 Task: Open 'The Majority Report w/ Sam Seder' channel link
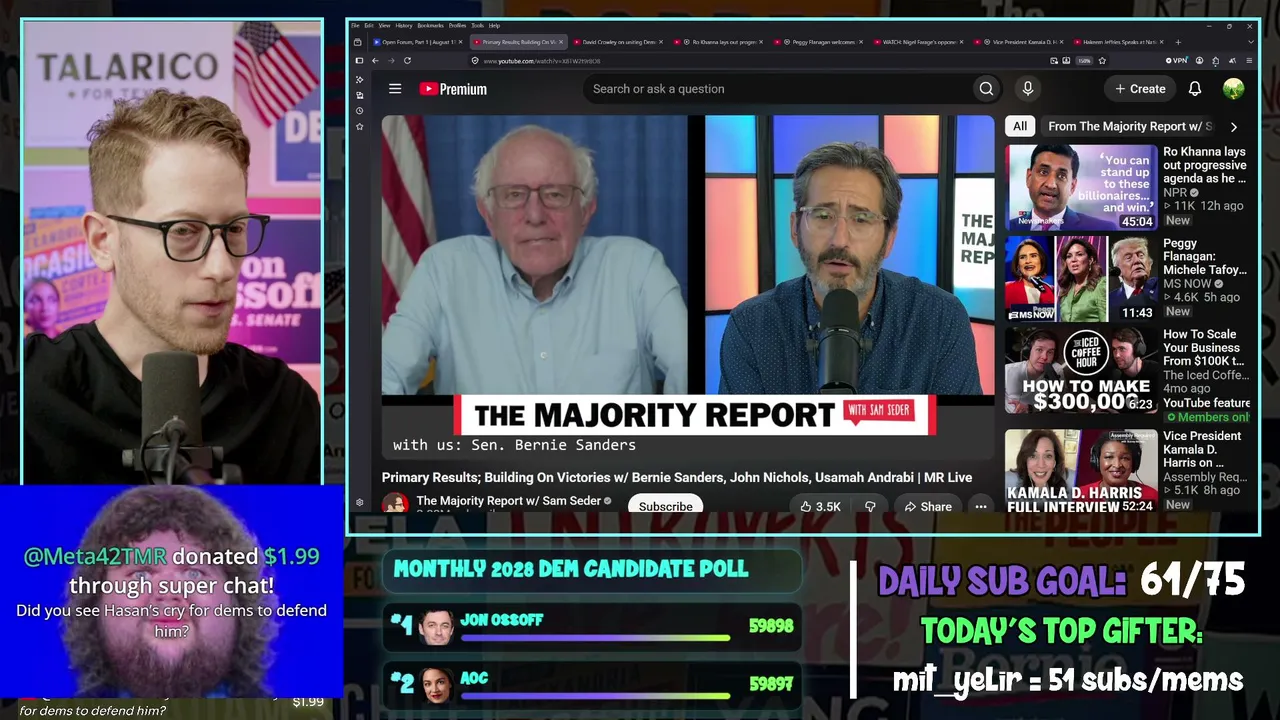(x=508, y=501)
